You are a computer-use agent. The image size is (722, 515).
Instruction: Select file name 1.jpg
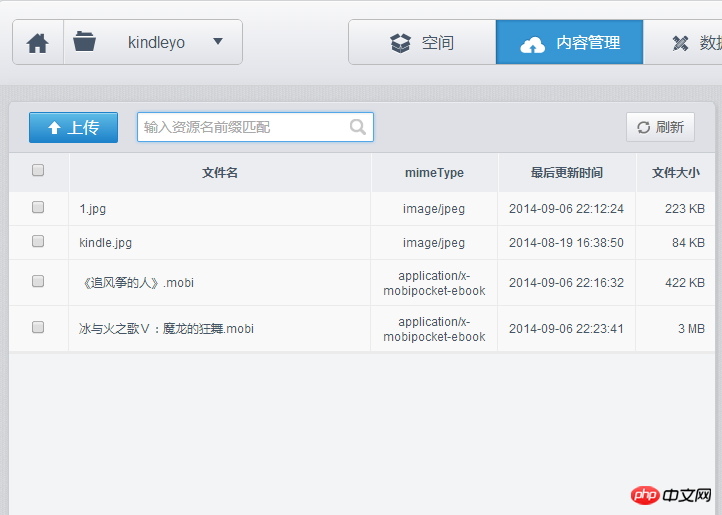coord(93,209)
